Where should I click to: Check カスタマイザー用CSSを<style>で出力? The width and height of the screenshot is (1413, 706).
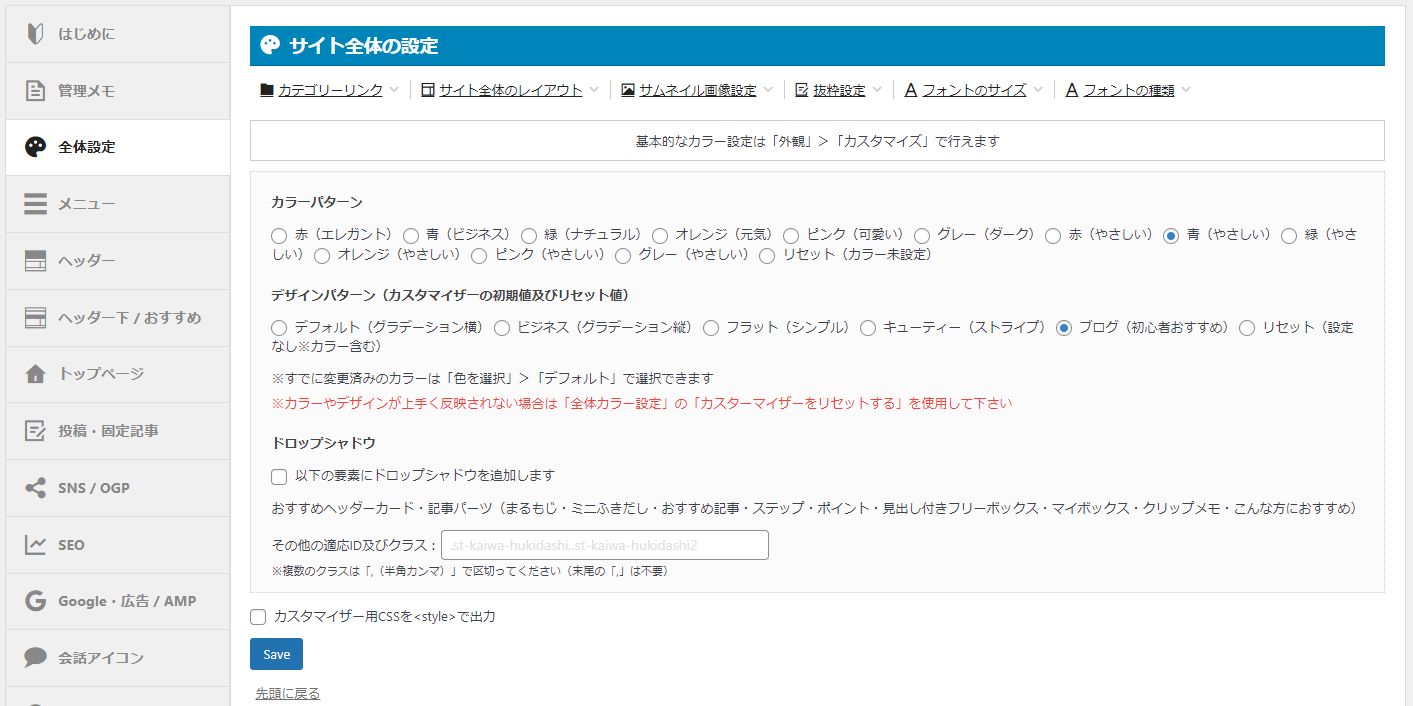[x=258, y=617]
